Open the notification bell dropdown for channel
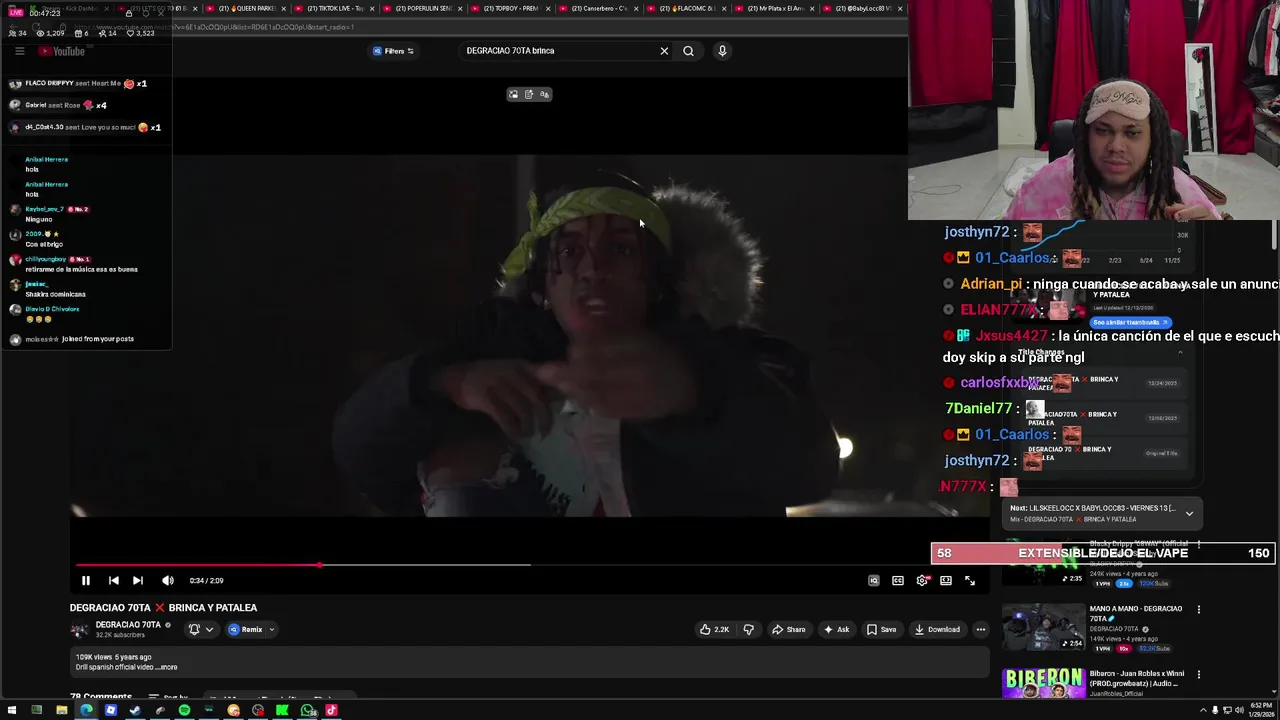The height and width of the screenshot is (720, 1280). (201, 629)
